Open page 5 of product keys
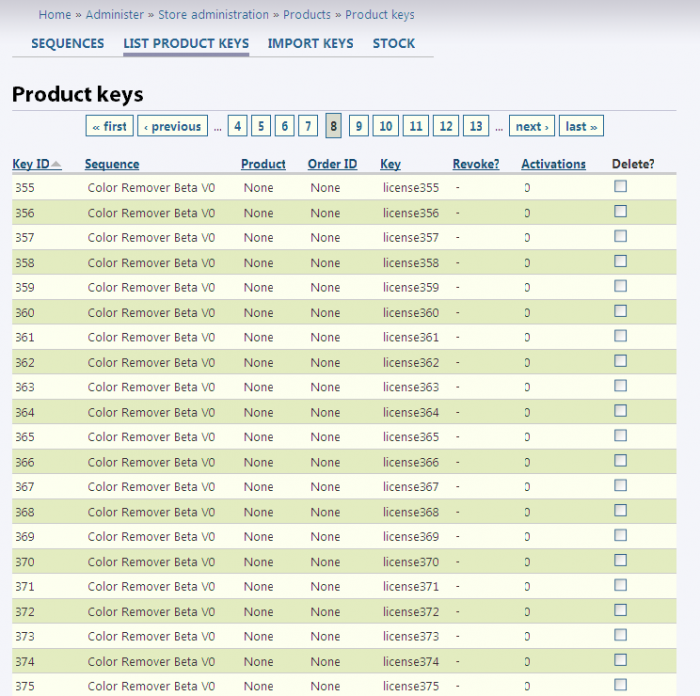Image resolution: width=700 pixels, height=696 pixels. click(261, 126)
